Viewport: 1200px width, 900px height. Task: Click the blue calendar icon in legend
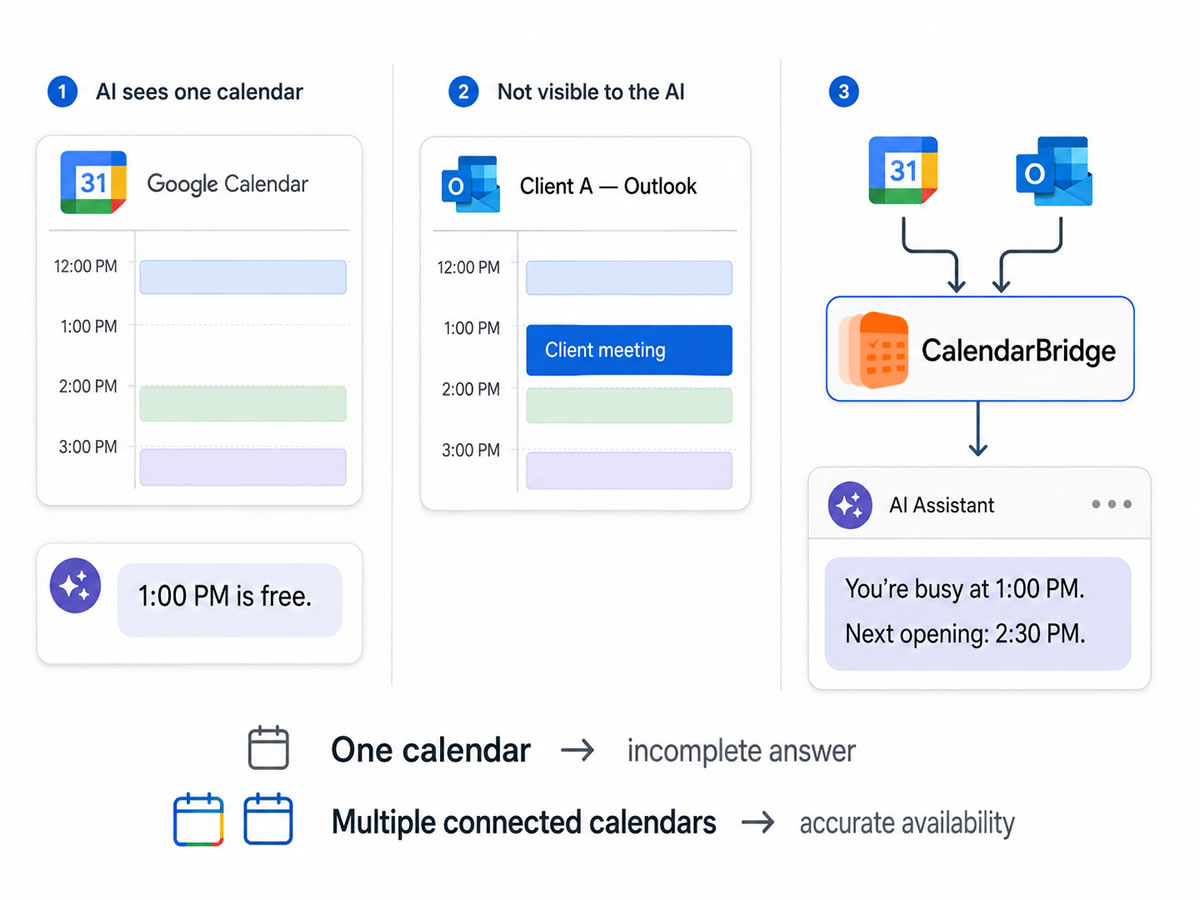268,820
